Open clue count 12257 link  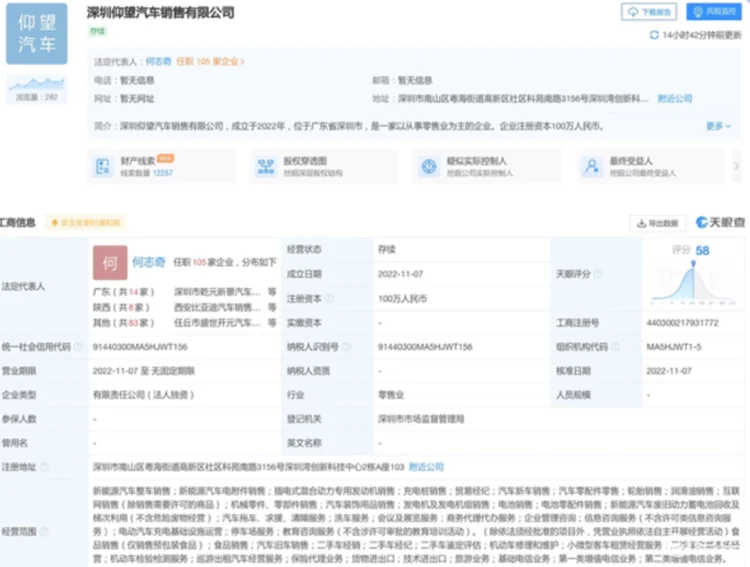tap(163, 173)
